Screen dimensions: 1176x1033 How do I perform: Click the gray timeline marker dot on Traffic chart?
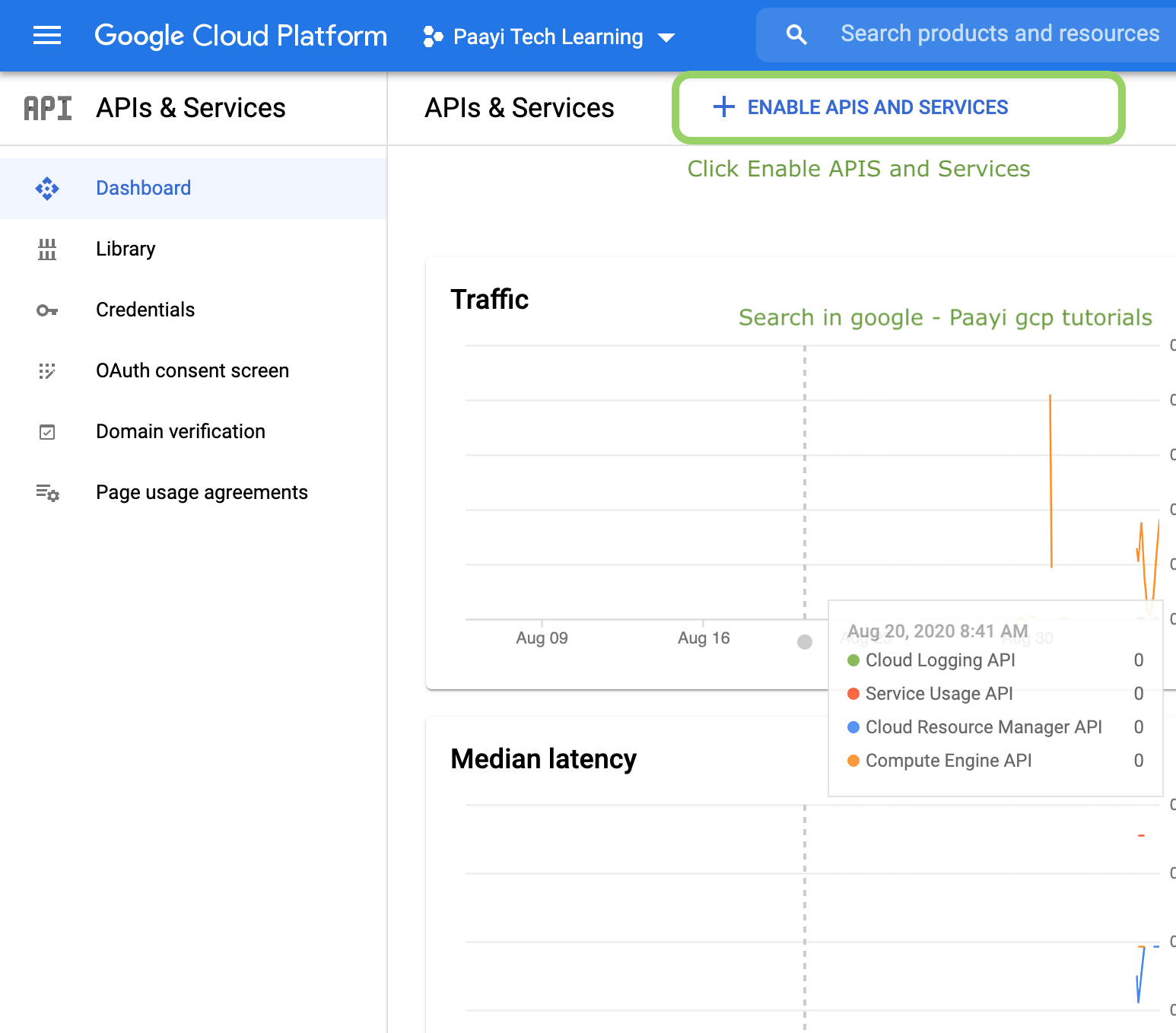tap(805, 642)
